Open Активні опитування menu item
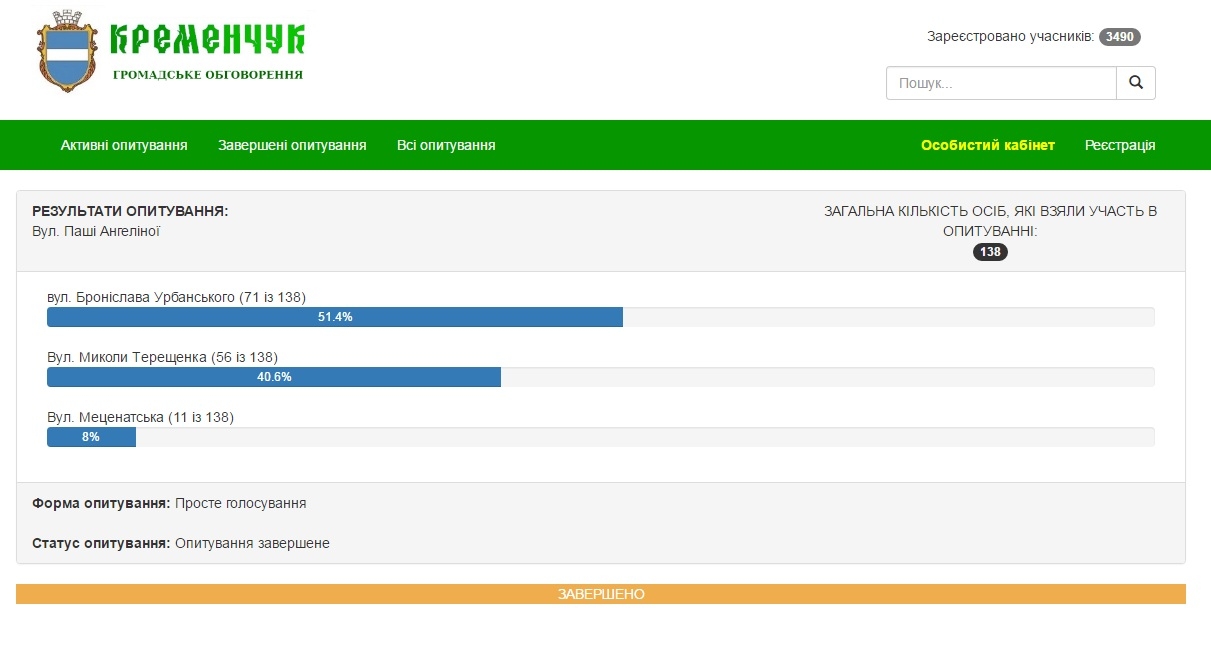 [124, 145]
